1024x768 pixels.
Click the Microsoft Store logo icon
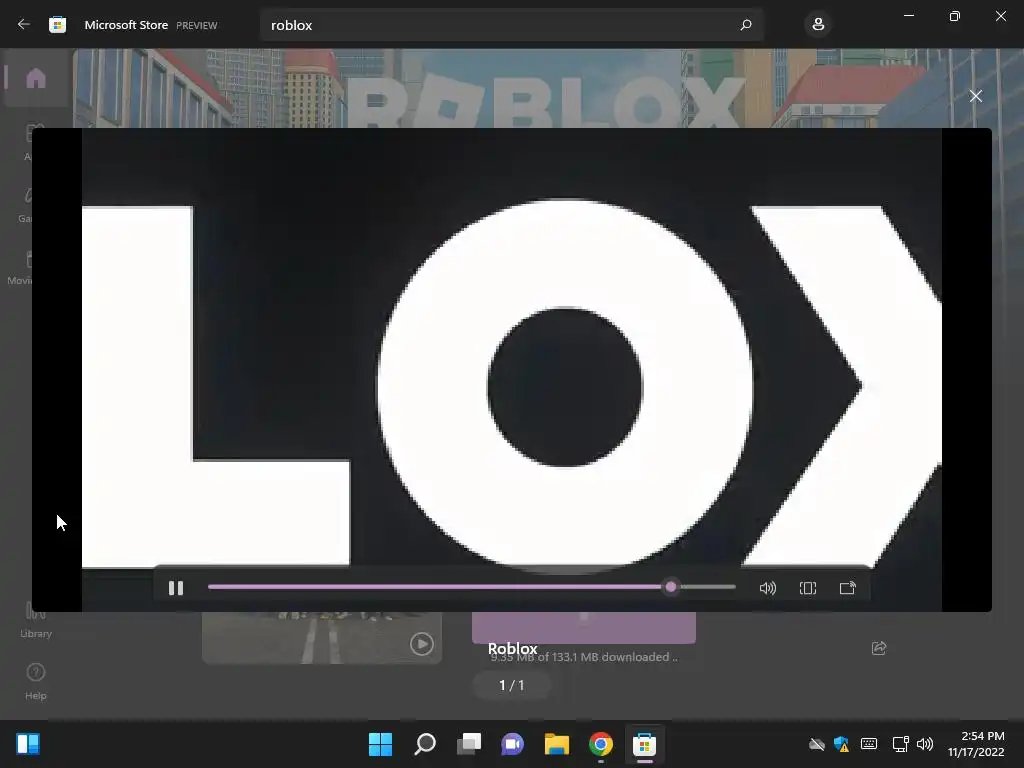(57, 25)
